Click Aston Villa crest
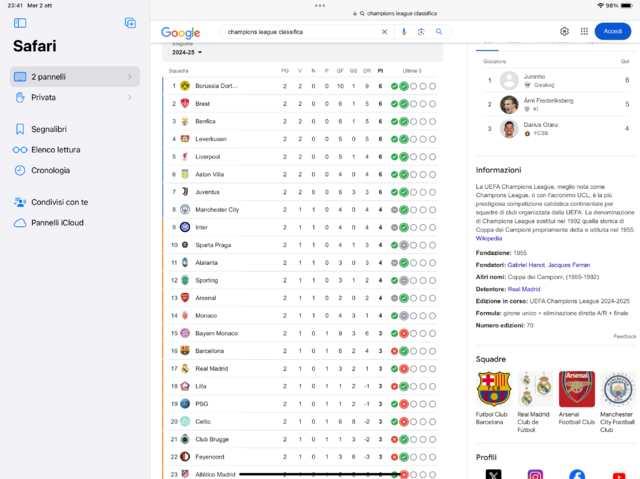 point(185,174)
